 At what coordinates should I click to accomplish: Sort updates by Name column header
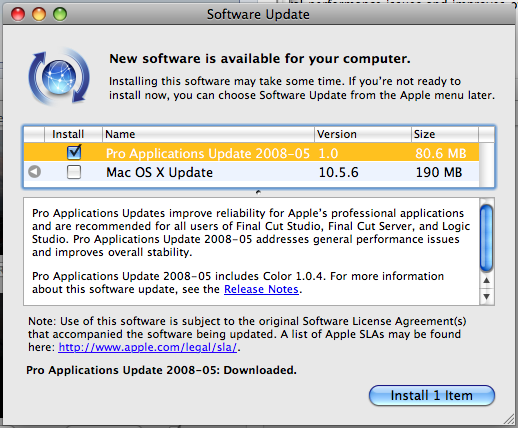pos(208,134)
